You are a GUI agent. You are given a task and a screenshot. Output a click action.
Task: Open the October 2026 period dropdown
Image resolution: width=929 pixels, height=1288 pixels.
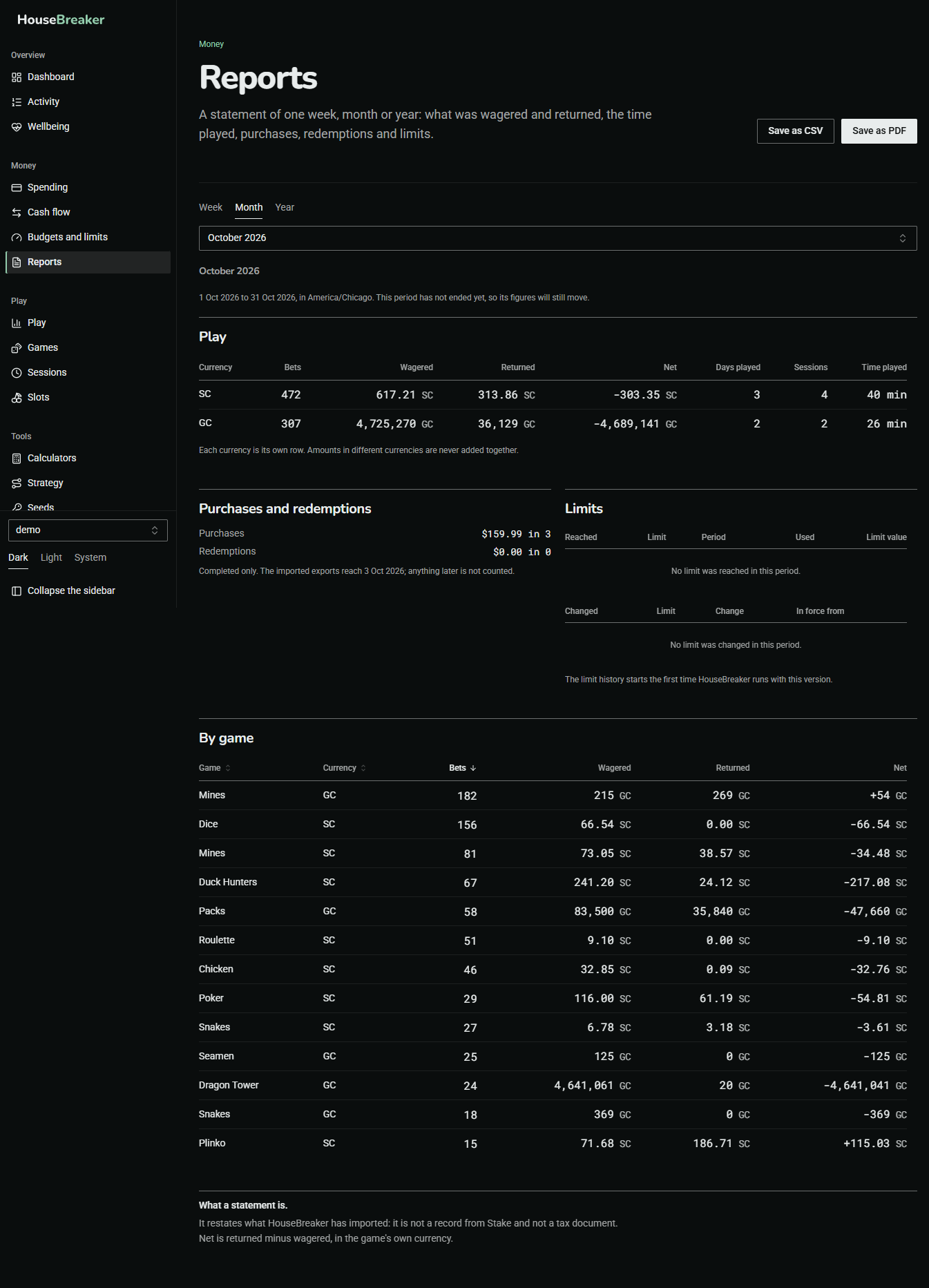(x=558, y=238)
